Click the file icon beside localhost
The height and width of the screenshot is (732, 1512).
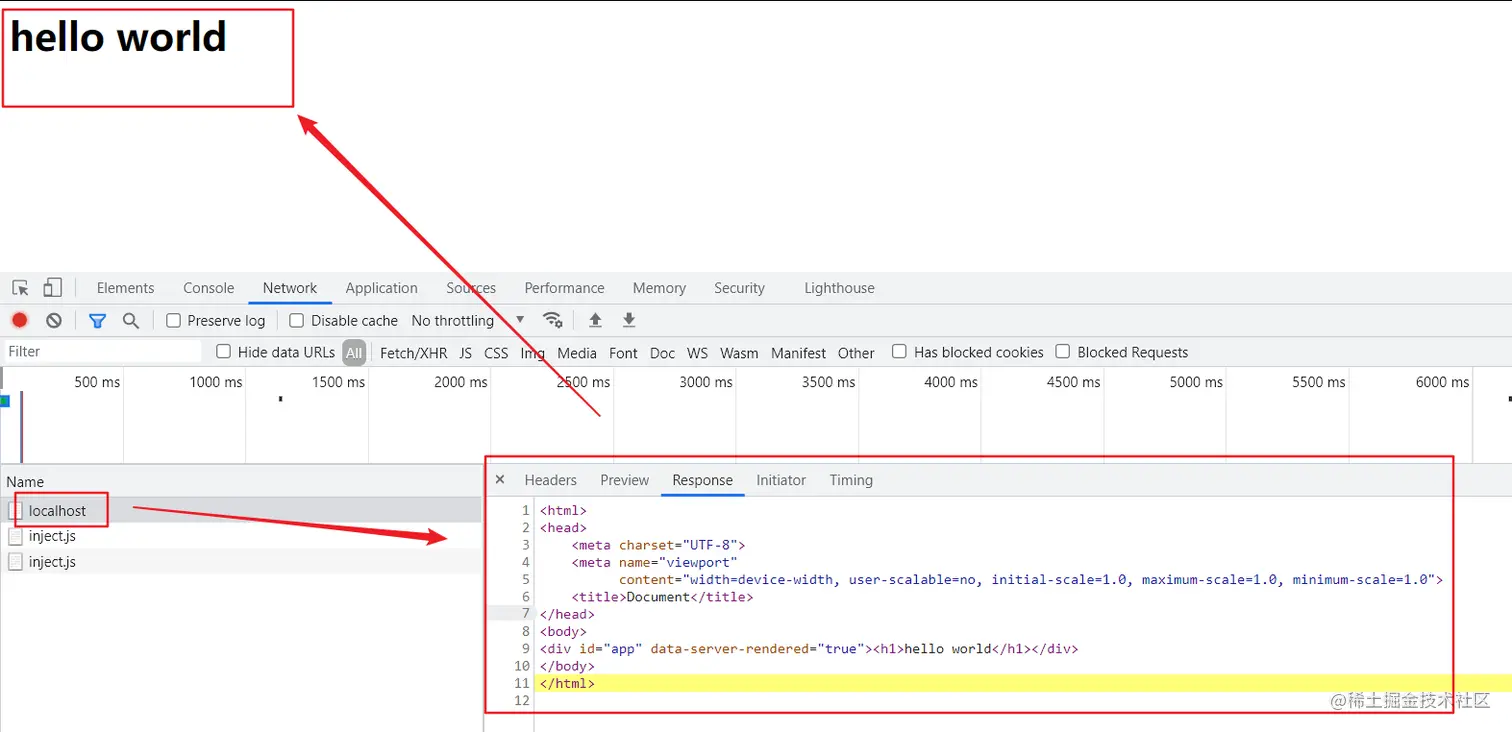(x=15, y=511)
